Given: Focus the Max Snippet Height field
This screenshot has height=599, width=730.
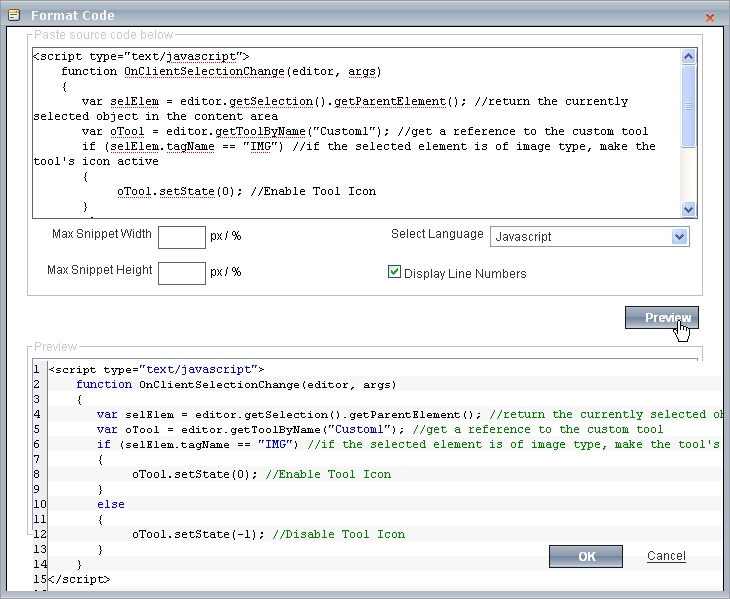Looking at the screenshot, I should 182,273.
